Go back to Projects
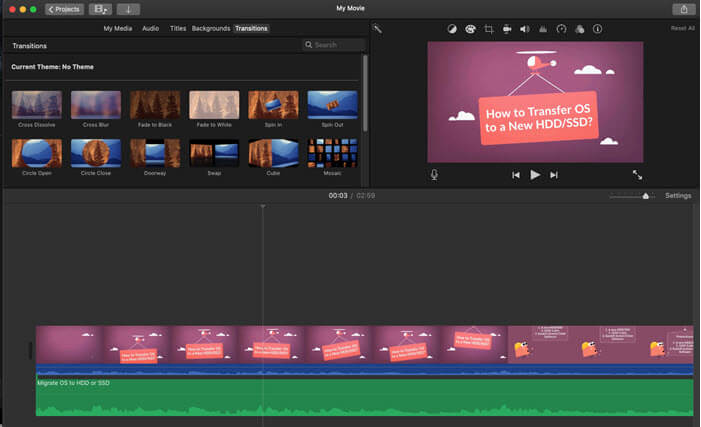 pyautogui.click(x=64, y=9)
